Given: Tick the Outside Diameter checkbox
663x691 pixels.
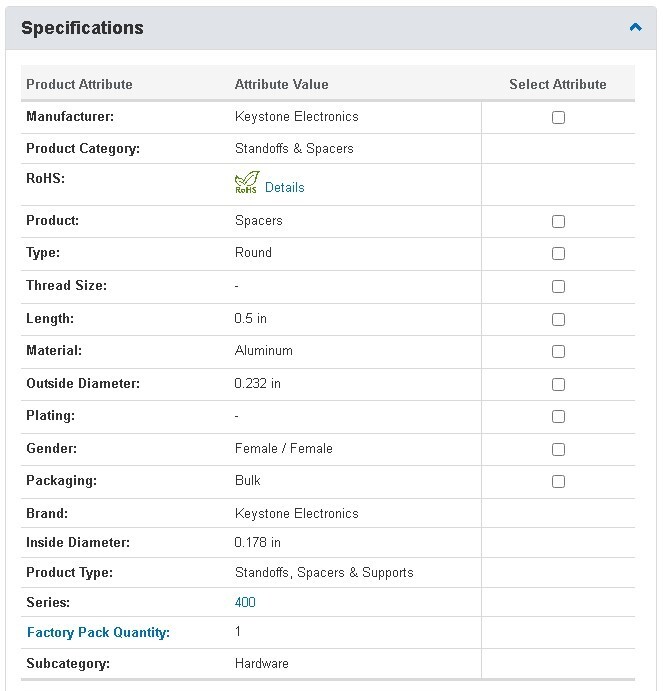Looking at the screenshot, I should pyautogui.click(x=558, y=384).
